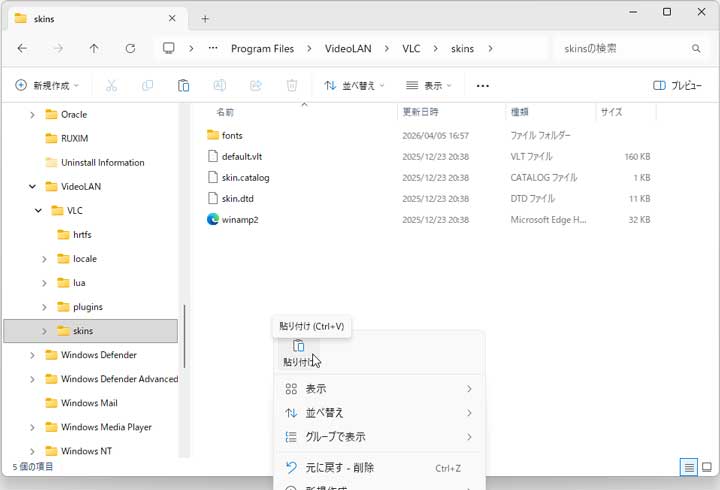Screen dimensions: 720x490
Task: Select the skins tab title
Action: tap(44, 19)
